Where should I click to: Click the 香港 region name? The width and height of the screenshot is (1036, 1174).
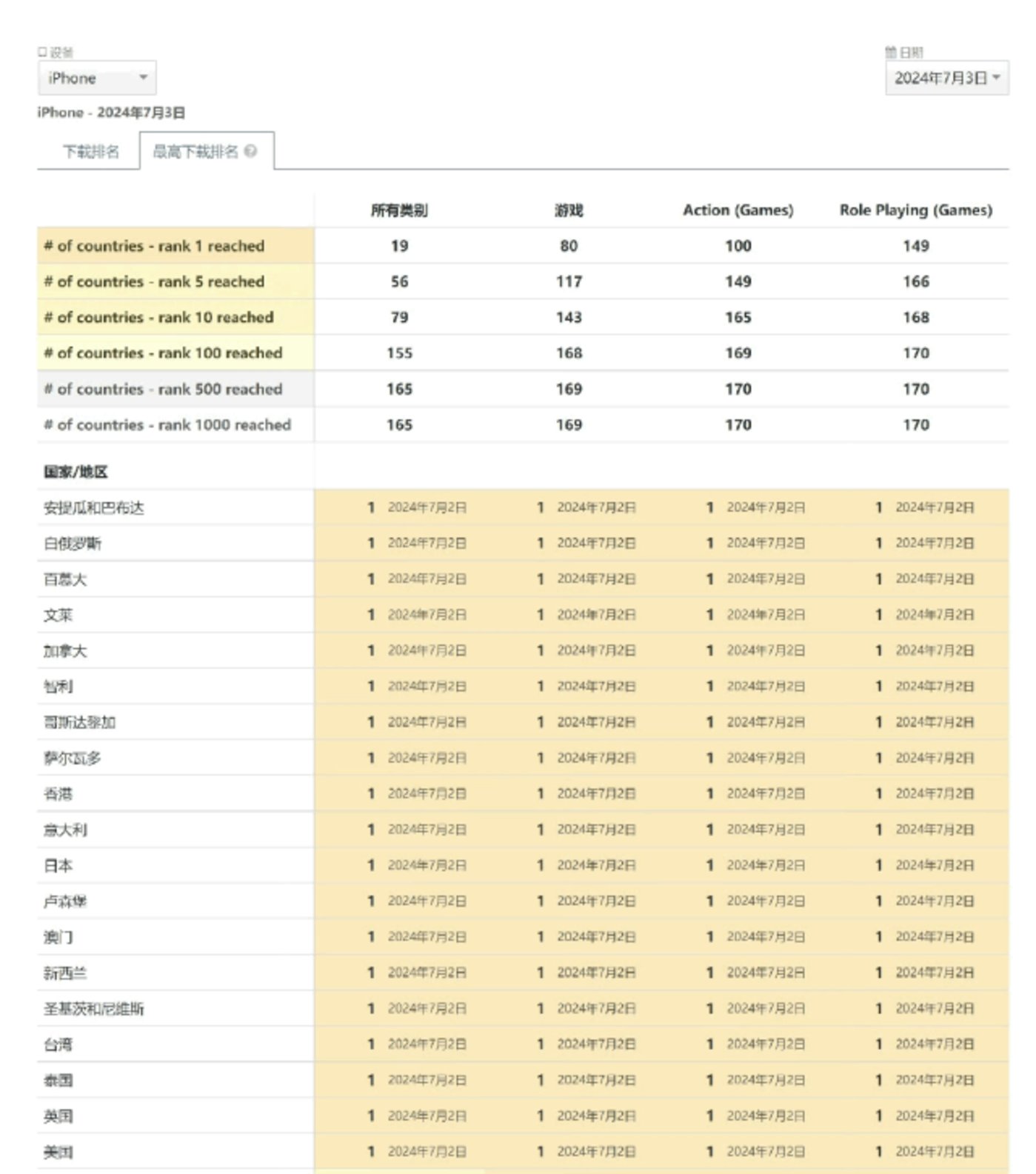[59, 794]
